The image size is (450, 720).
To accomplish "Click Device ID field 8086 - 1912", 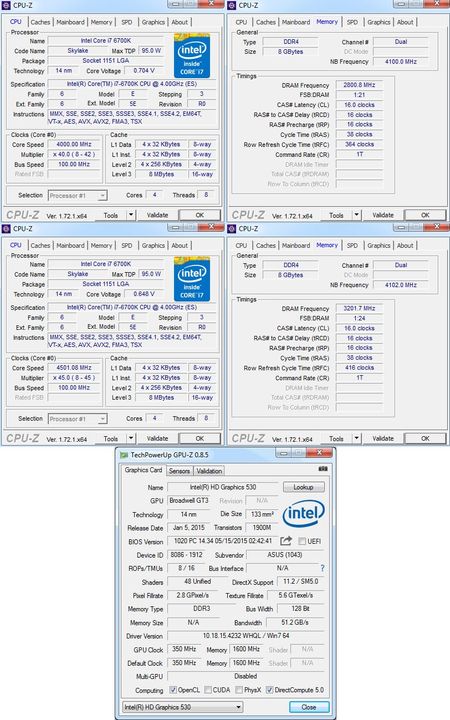I will [x=186, y=555].
